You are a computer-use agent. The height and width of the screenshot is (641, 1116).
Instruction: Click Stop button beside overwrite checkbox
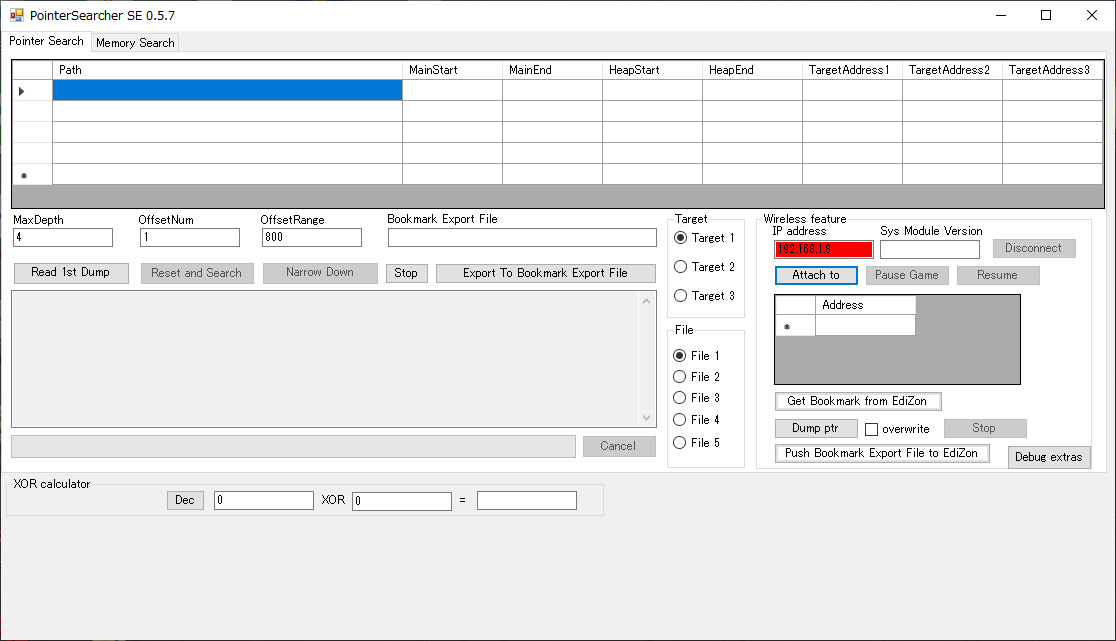tap(985, 428)
